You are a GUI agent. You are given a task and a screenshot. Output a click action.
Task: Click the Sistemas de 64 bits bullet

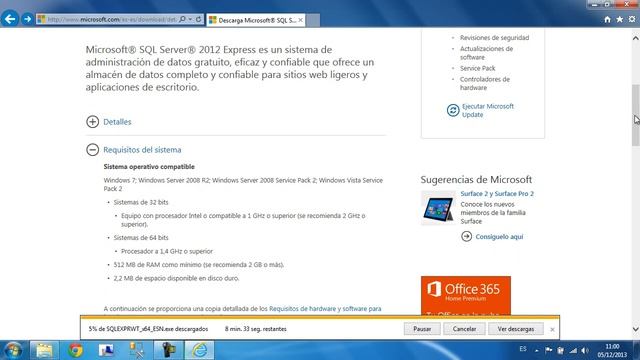point(141,238)
